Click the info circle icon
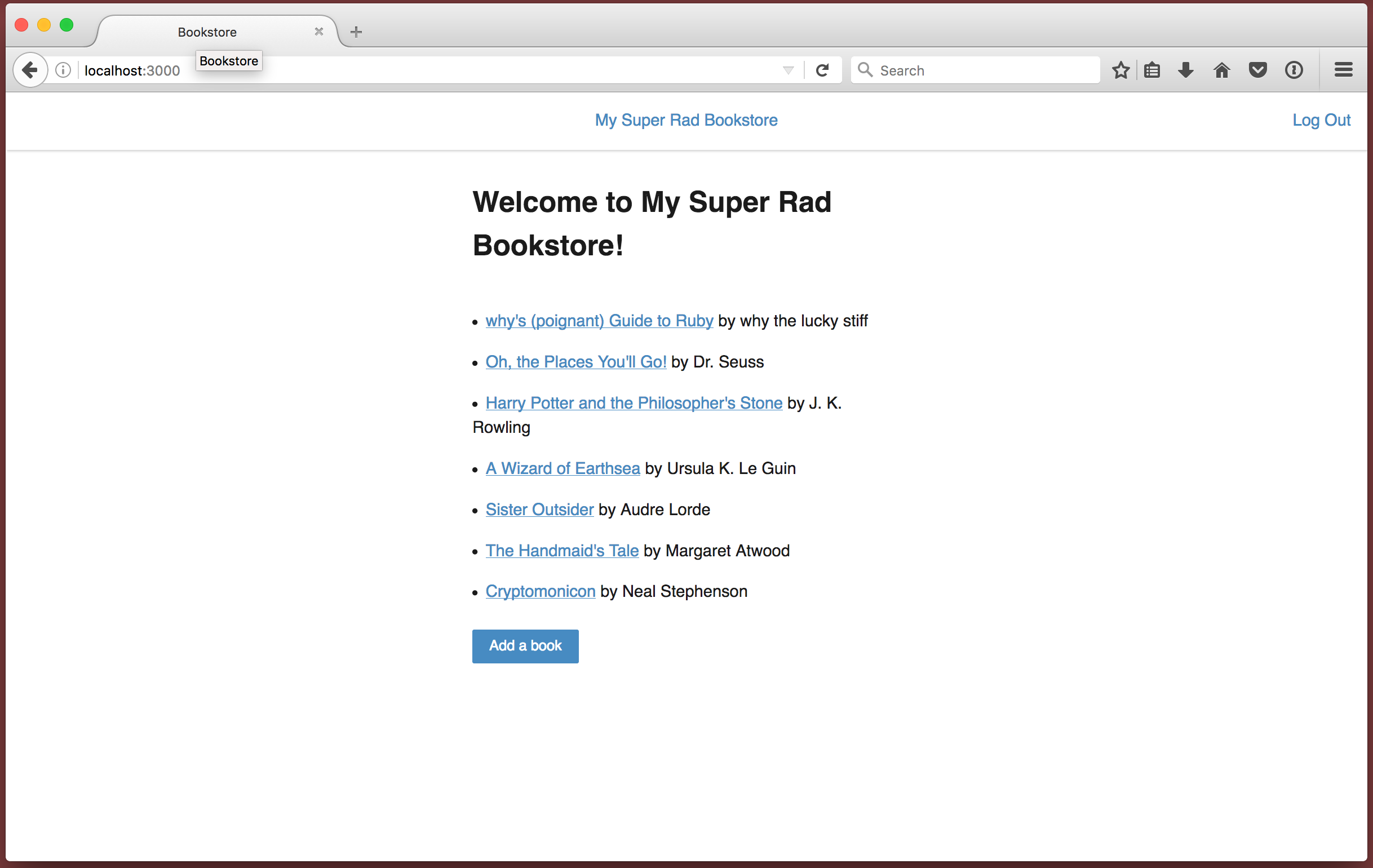The height and width of the screenshot is (868, 1373). click(63, 68)
